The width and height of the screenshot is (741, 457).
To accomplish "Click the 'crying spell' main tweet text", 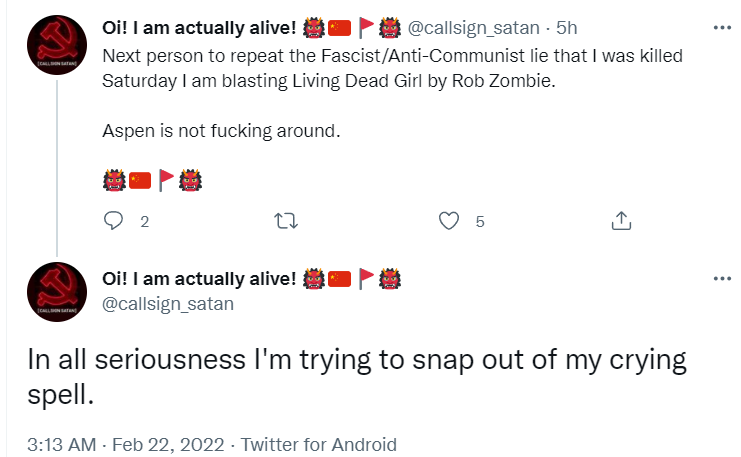I will [x=357, y=377].
